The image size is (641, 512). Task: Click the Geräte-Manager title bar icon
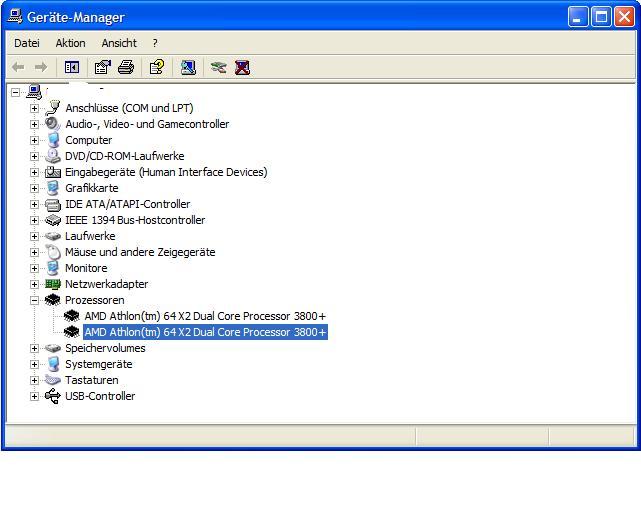tap(15, 17)
